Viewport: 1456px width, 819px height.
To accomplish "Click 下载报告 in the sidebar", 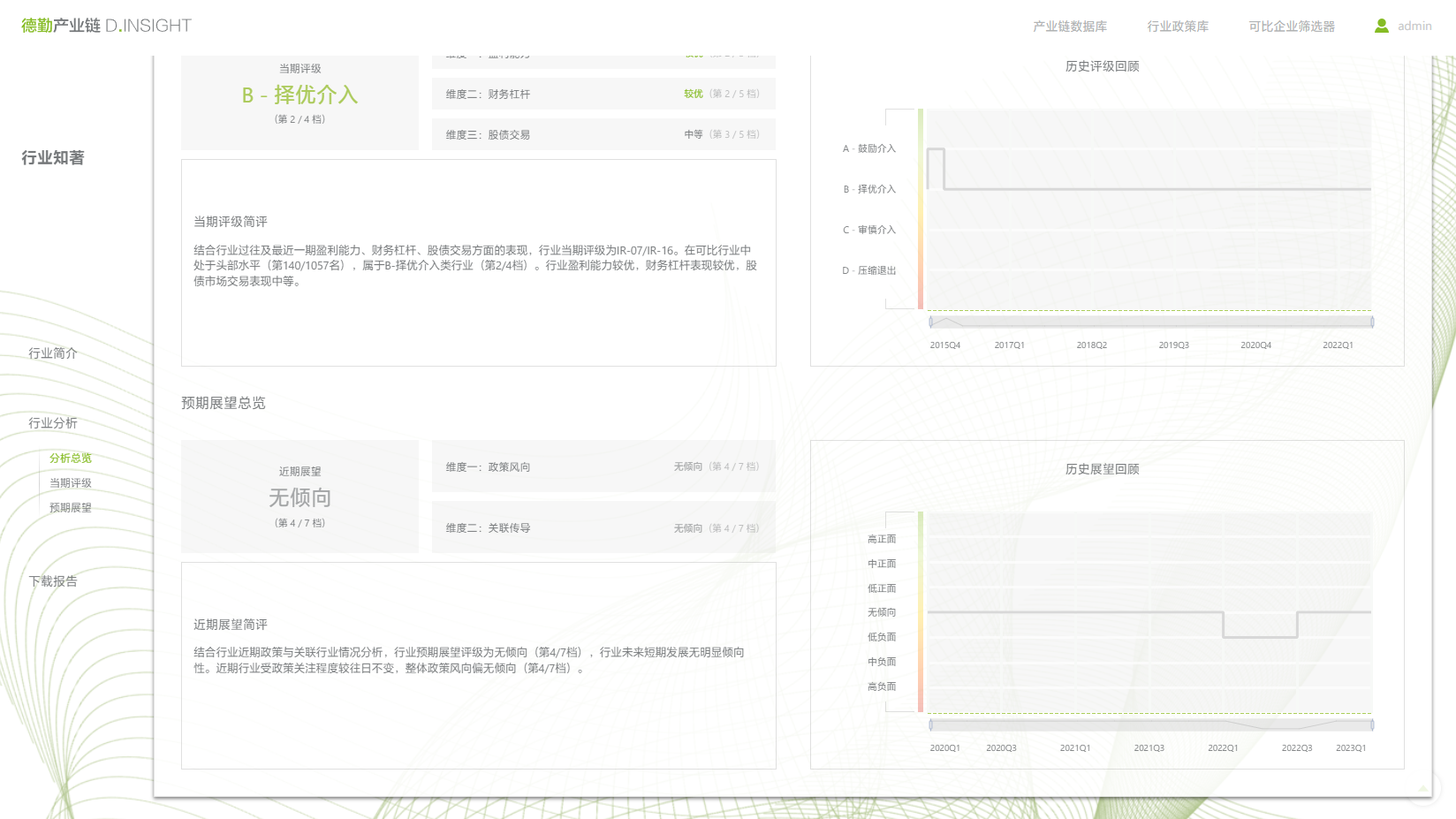I will click(53, 581).
